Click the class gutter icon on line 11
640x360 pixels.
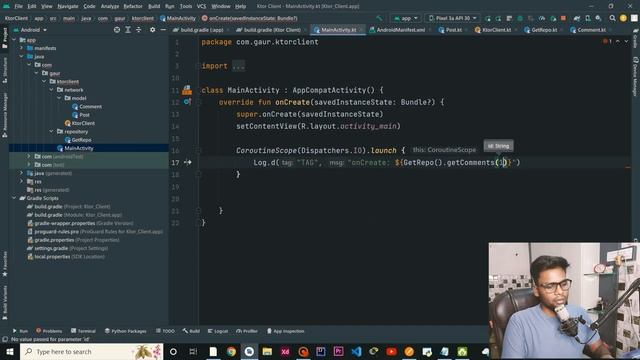coord(187,90)
